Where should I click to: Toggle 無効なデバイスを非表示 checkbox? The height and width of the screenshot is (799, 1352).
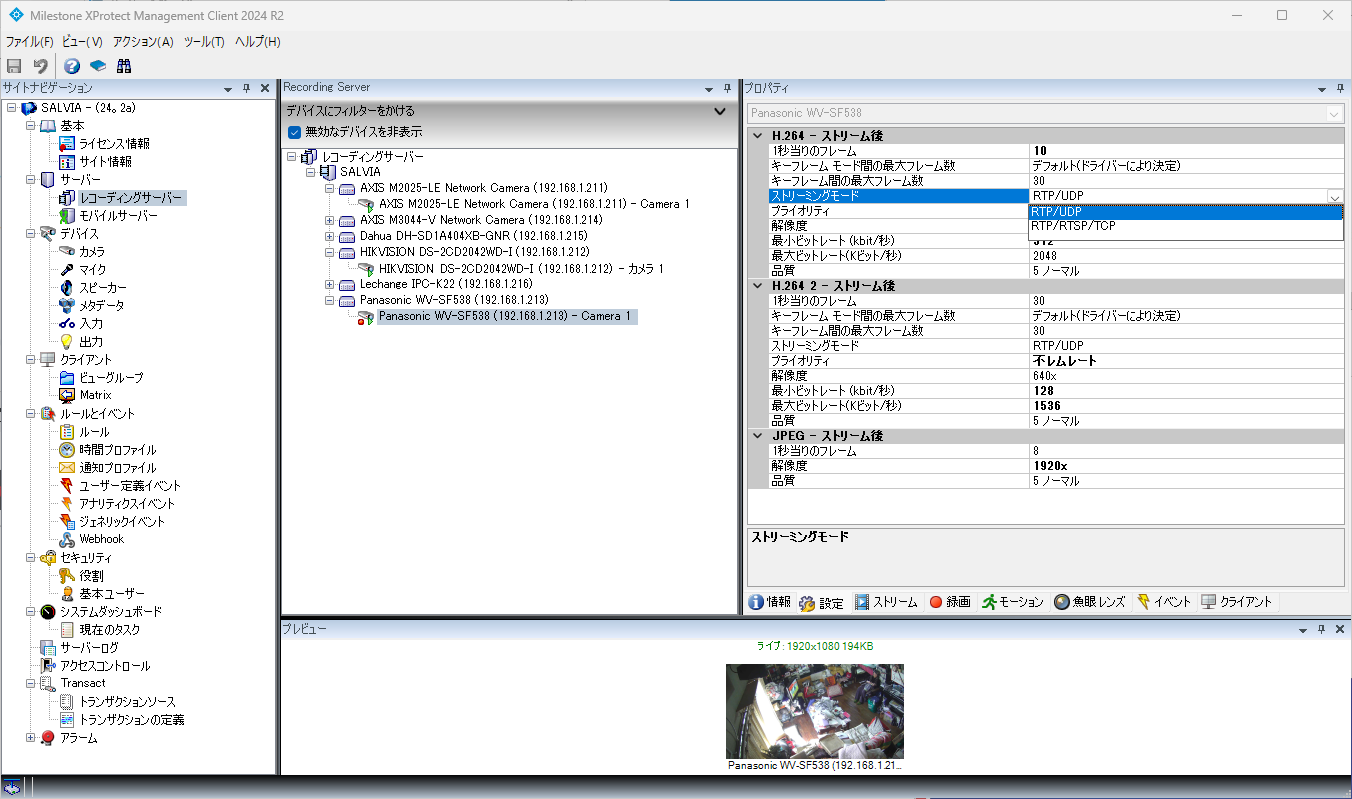pyautogui.click(x=294, y=132)
